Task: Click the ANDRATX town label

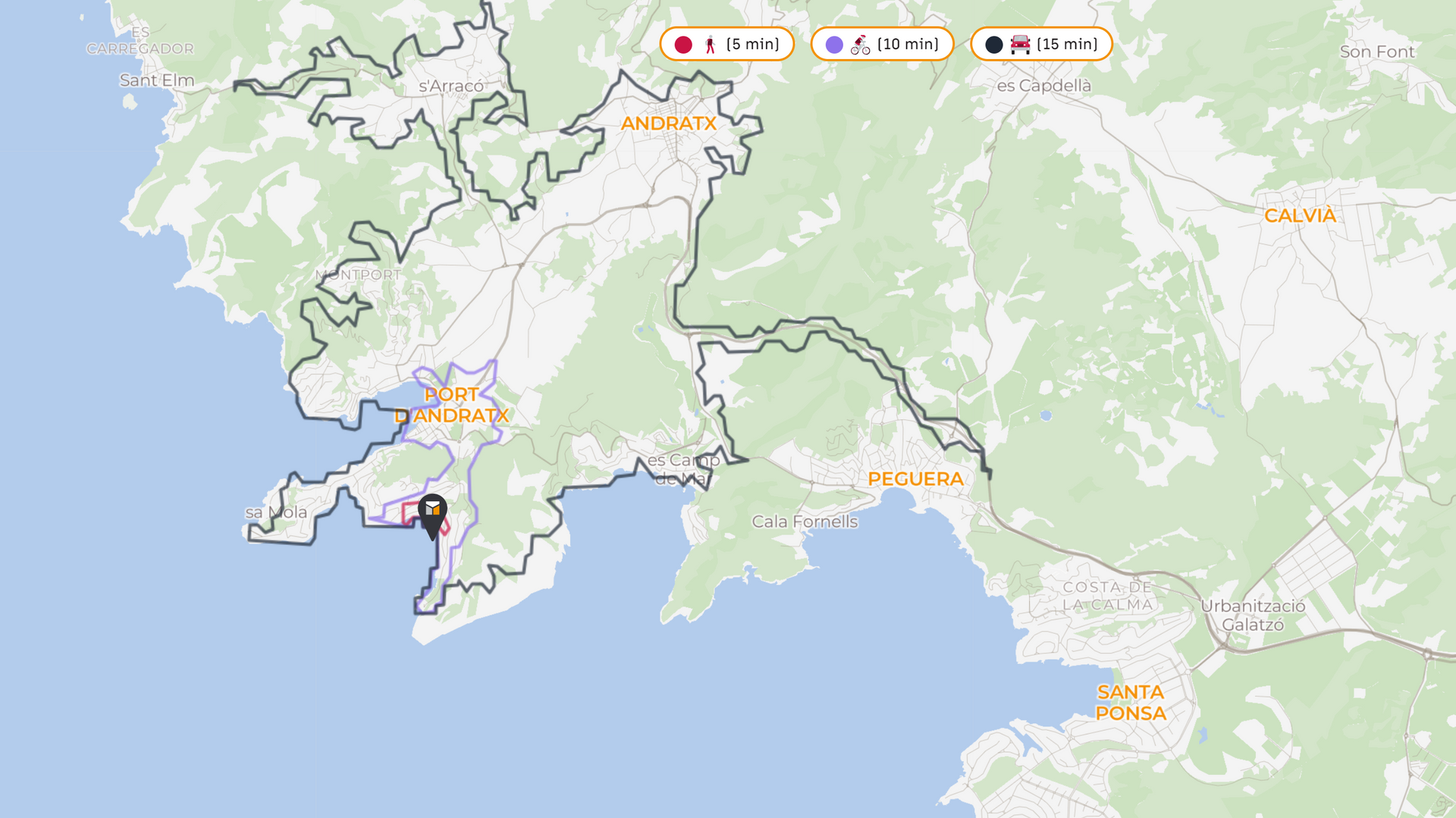Action: coord(668,124)
